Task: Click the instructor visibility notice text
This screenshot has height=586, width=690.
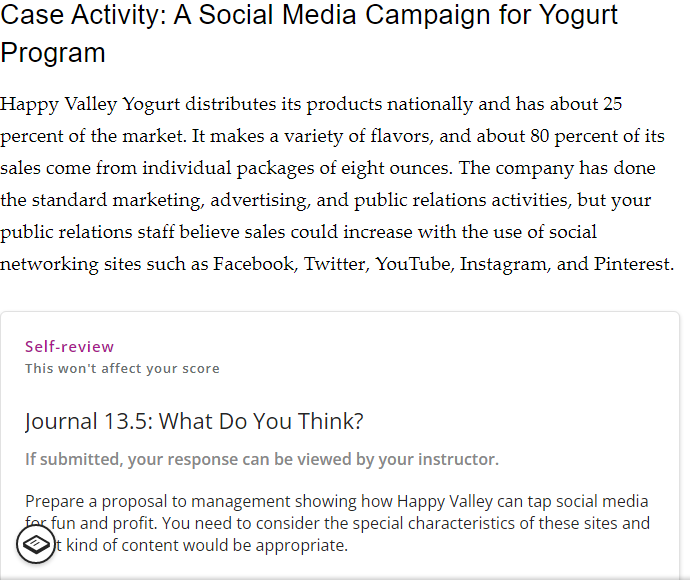Action: [x=262, y=459]
